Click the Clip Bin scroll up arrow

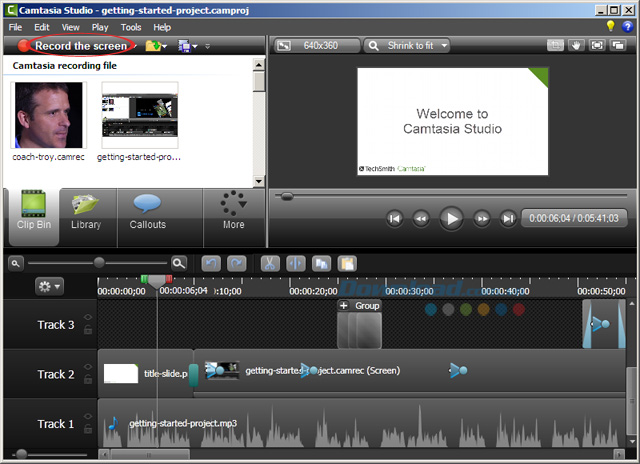(259, 64)
